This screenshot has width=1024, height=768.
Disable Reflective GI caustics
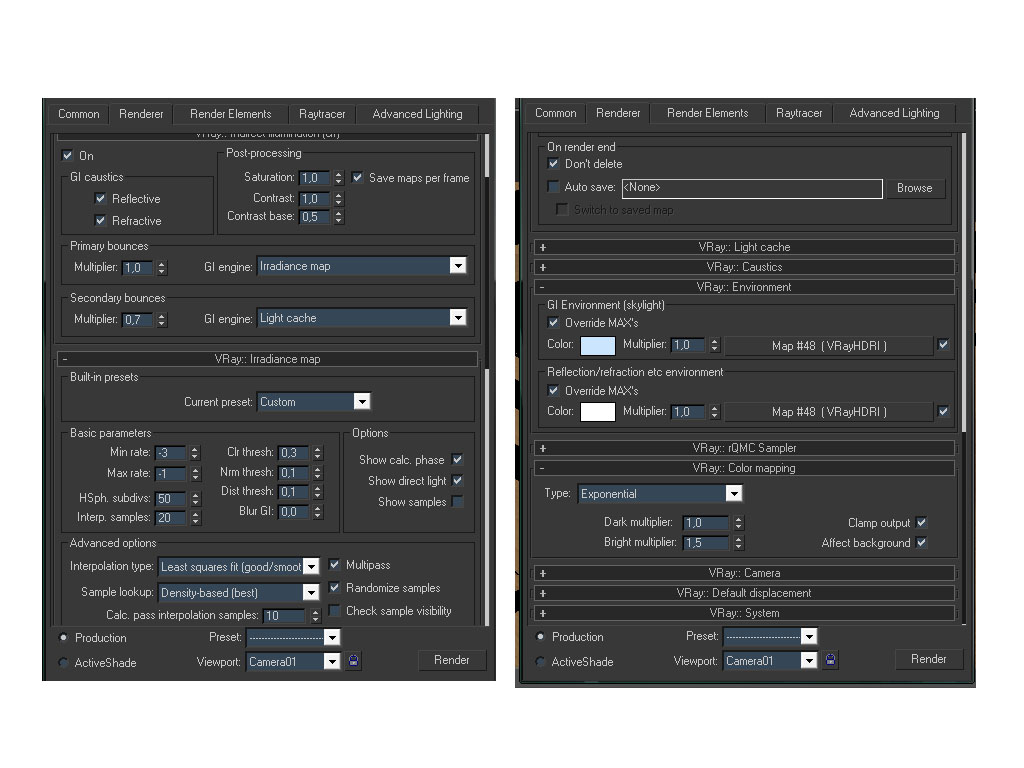point(100,198)
